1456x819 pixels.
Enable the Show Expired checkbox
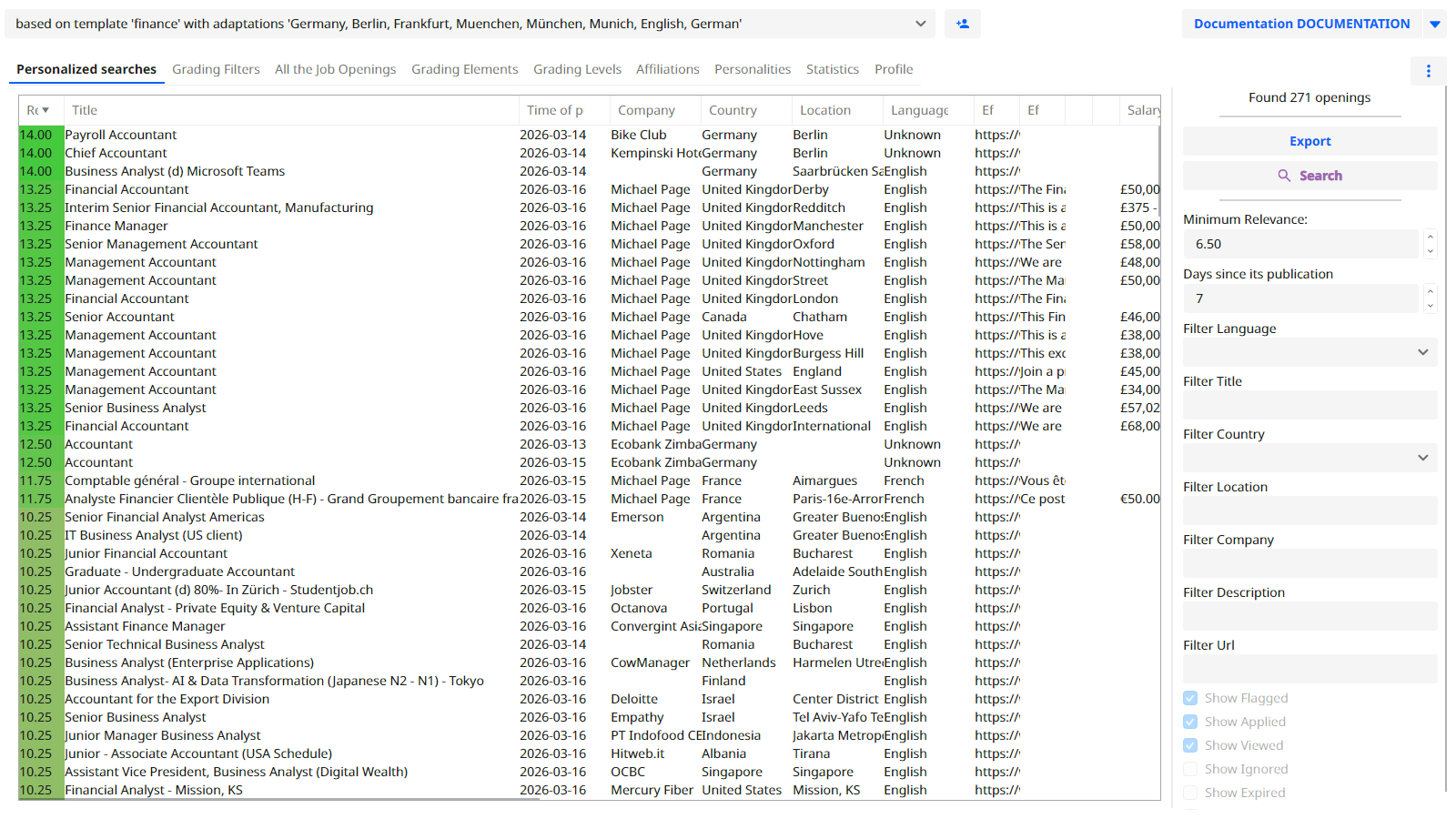1190,792
